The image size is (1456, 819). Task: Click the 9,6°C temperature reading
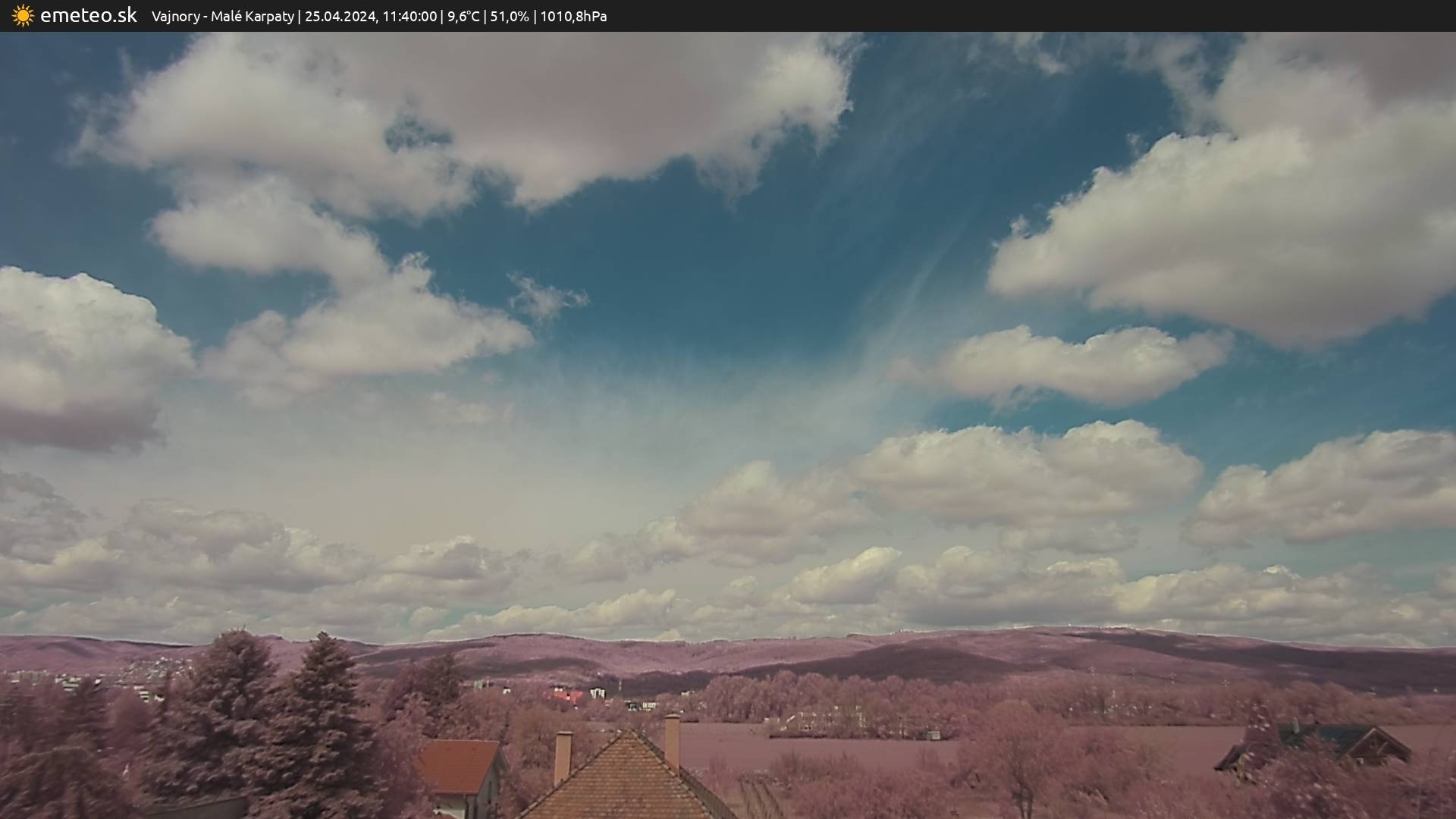pos(463,17)
